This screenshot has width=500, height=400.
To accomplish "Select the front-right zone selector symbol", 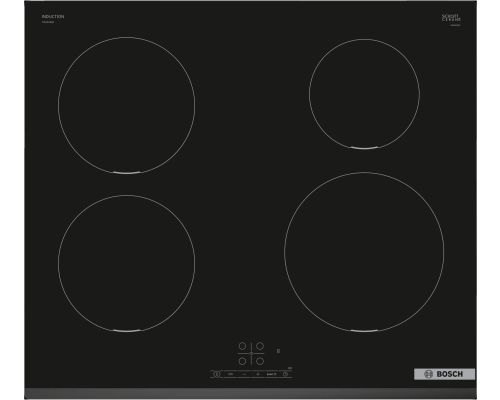I will point(260,361).
